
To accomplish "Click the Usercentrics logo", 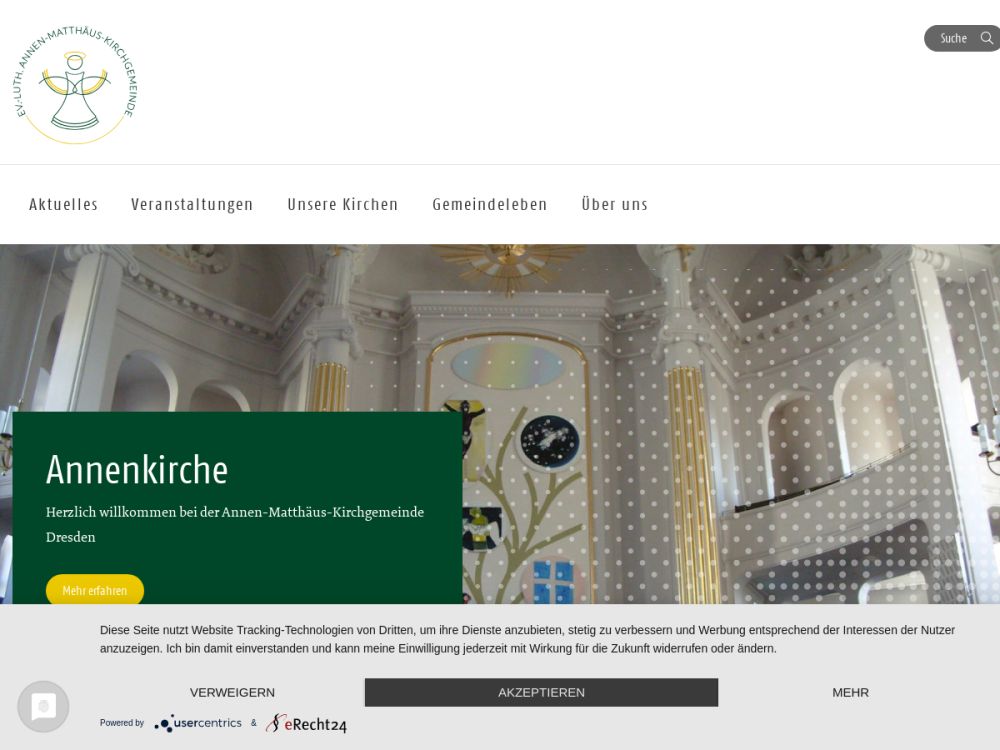I will tap(198, 723).
